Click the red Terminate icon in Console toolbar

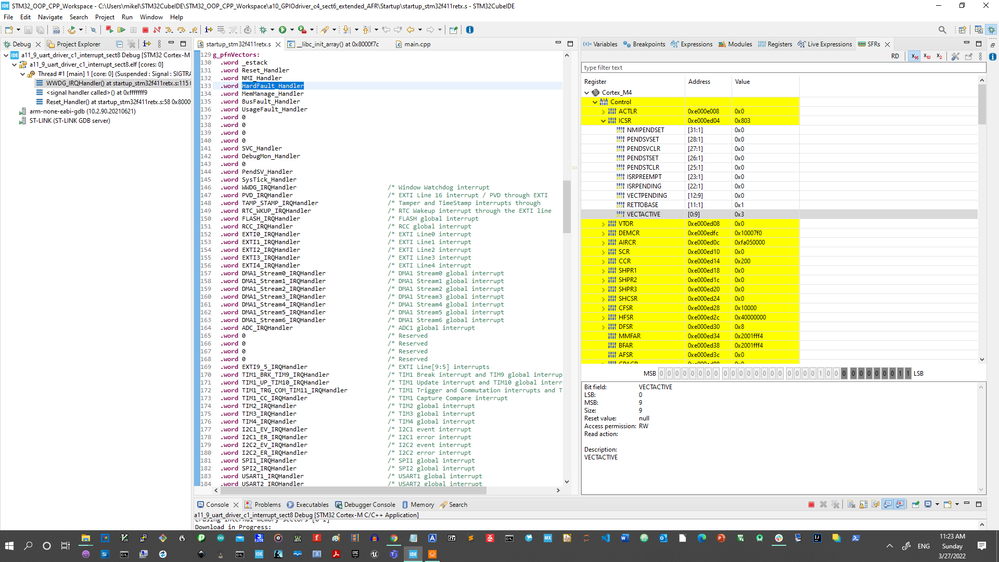(811, 504)
